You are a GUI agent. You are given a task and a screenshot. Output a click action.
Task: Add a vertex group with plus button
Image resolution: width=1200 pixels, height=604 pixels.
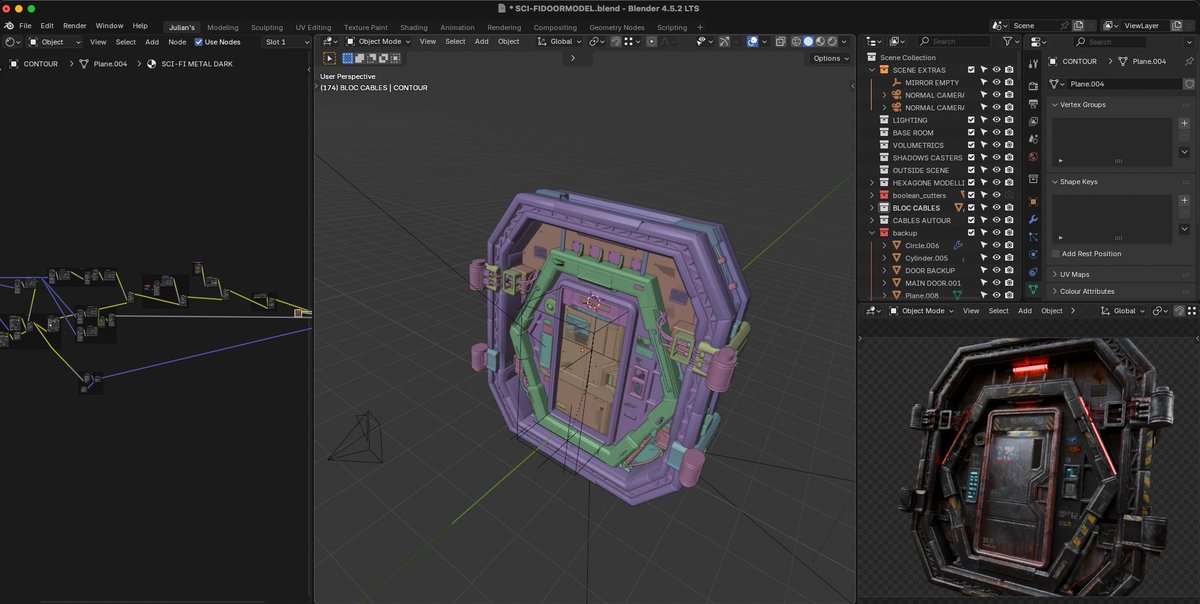(x=1184, y=123)
